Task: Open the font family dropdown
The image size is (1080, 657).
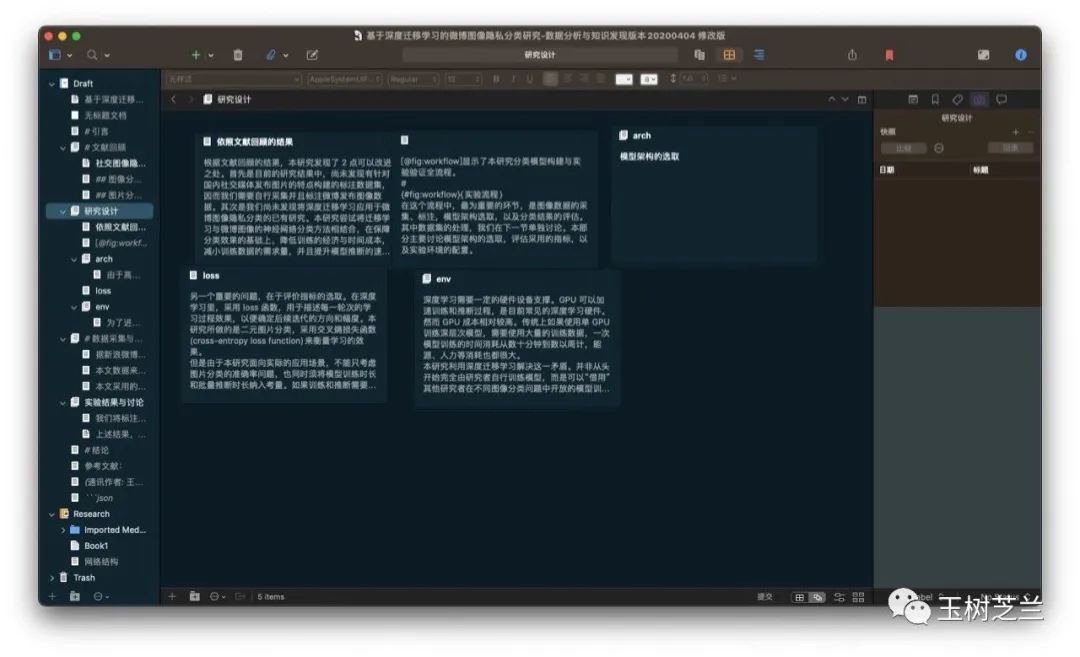Action: click(x=344, y=79)
